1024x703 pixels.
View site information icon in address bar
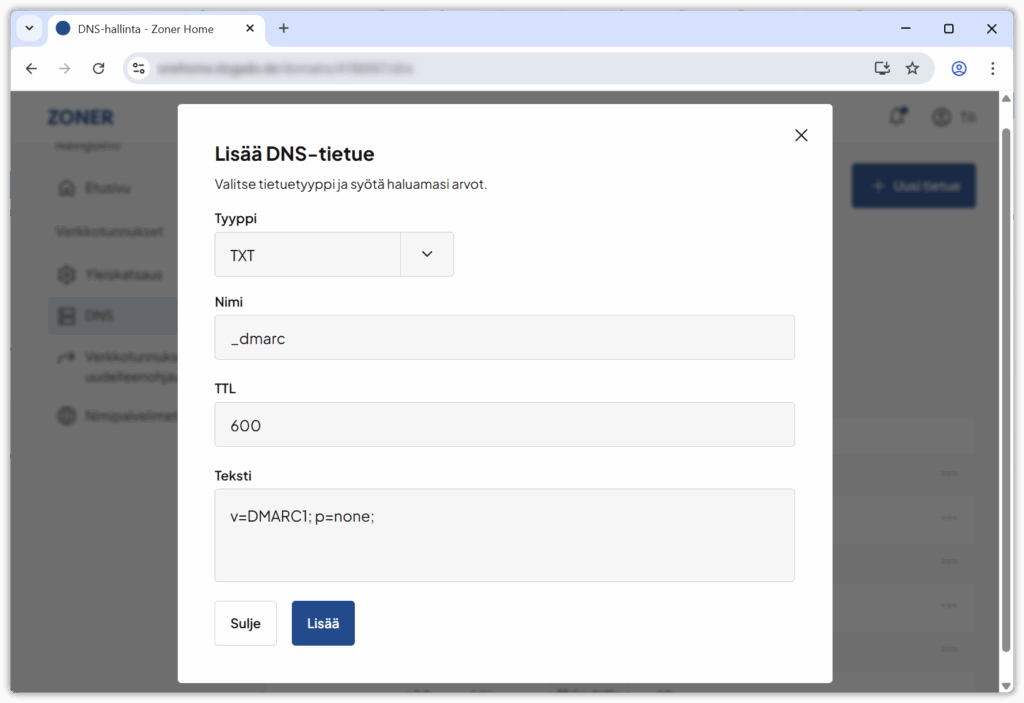[139, 69]
